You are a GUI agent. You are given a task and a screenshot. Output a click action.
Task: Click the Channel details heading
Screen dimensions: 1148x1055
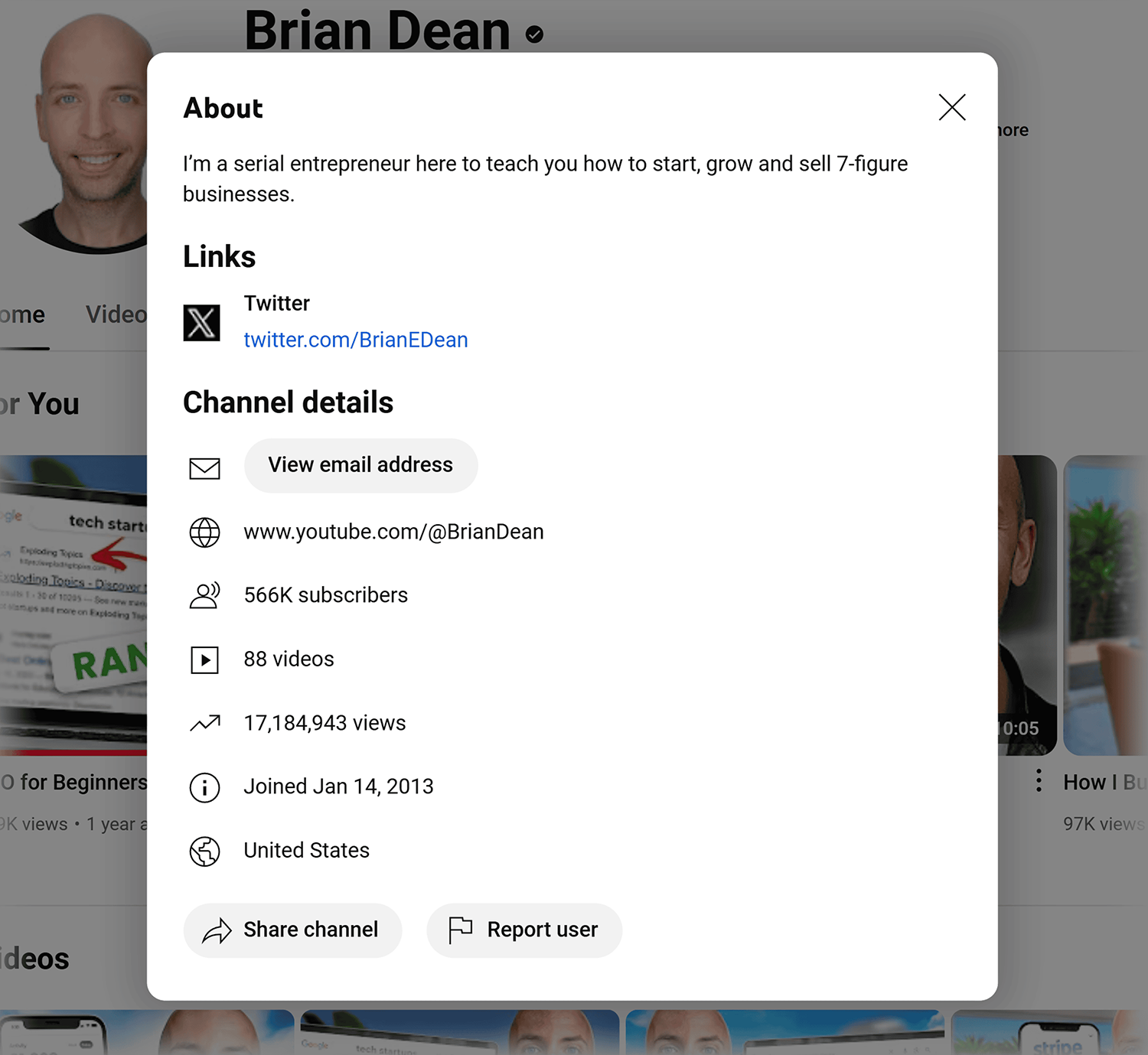[x=288, y=402]
